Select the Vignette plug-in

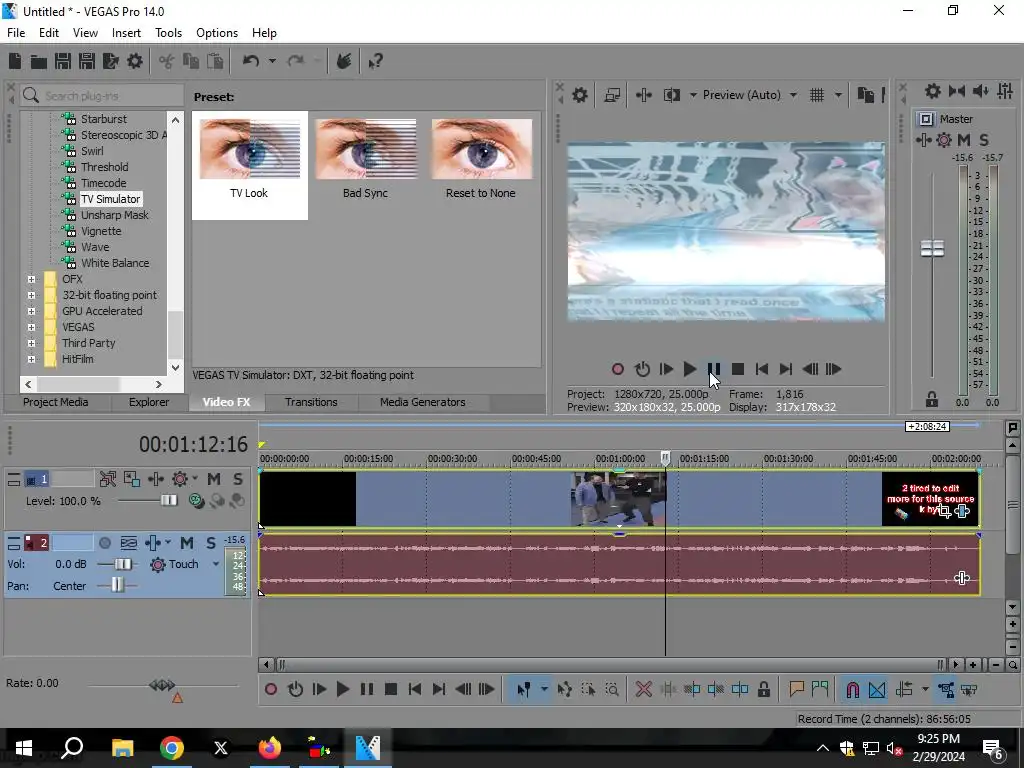[x=101, y=231]
